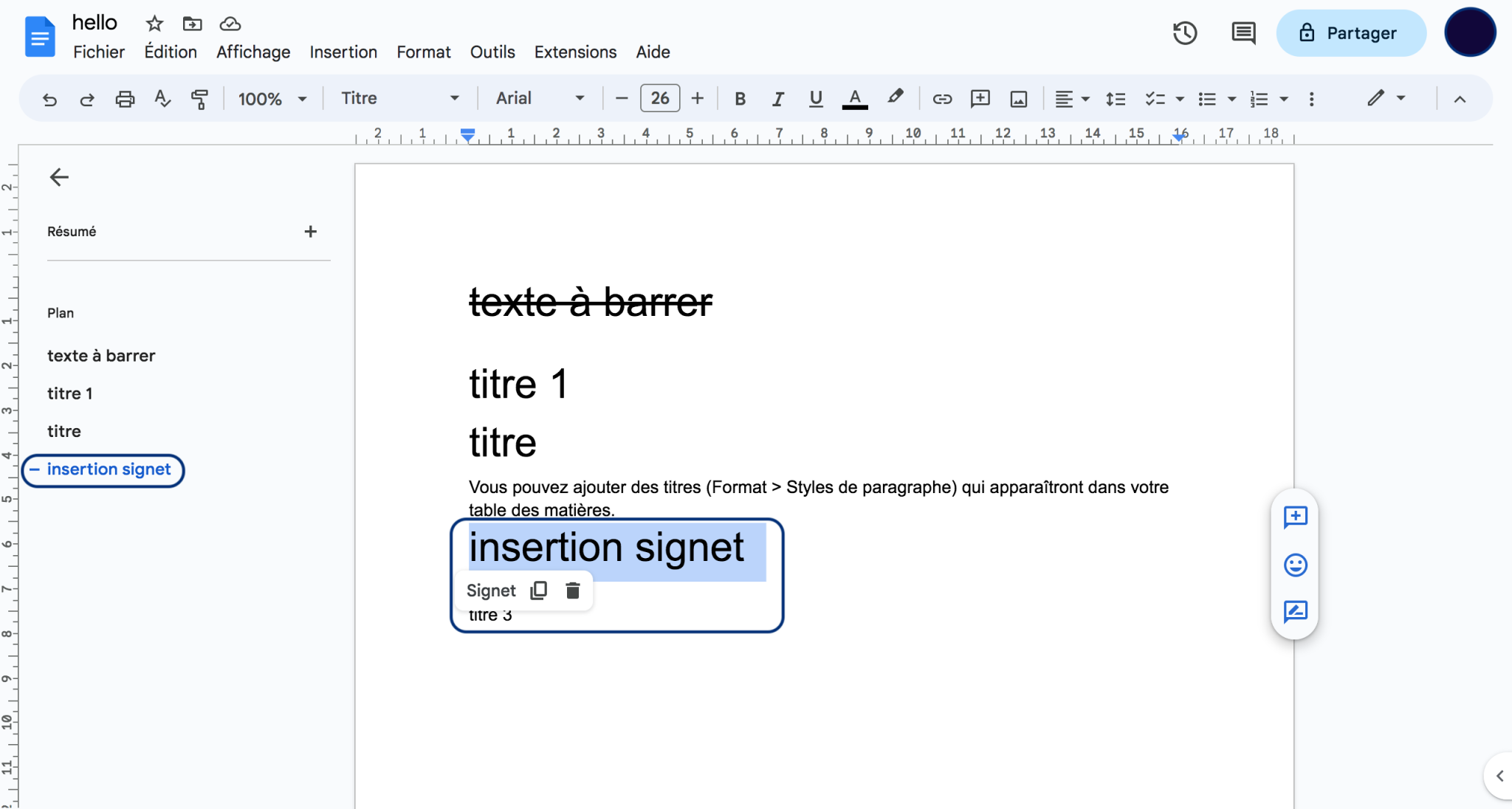Screen dimensions: 1512x809
Task: Click the Partager button
Action: [1351, 32]
